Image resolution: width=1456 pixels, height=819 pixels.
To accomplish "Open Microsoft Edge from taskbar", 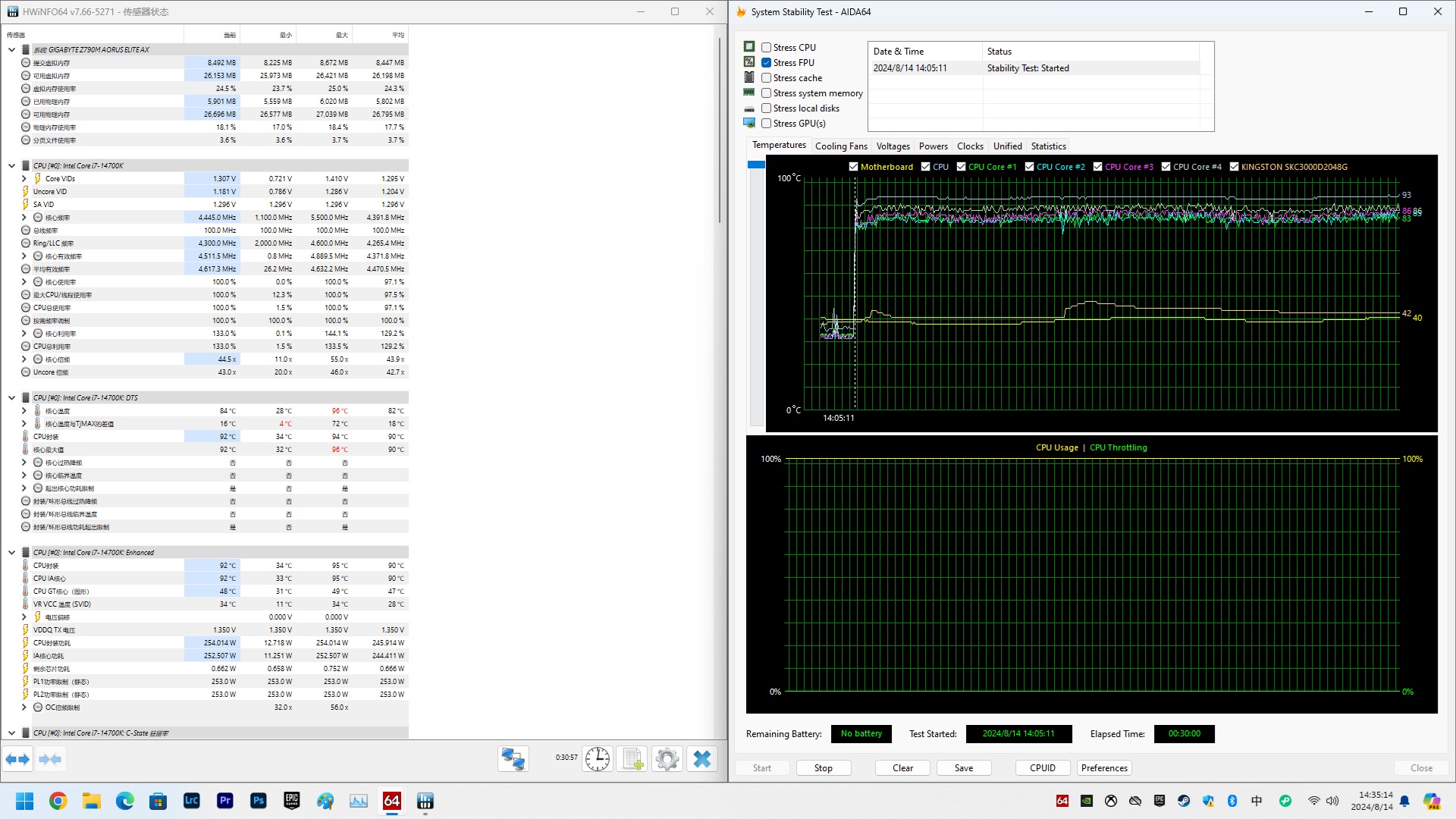I will pyautogui.click(x=125, y=801).
